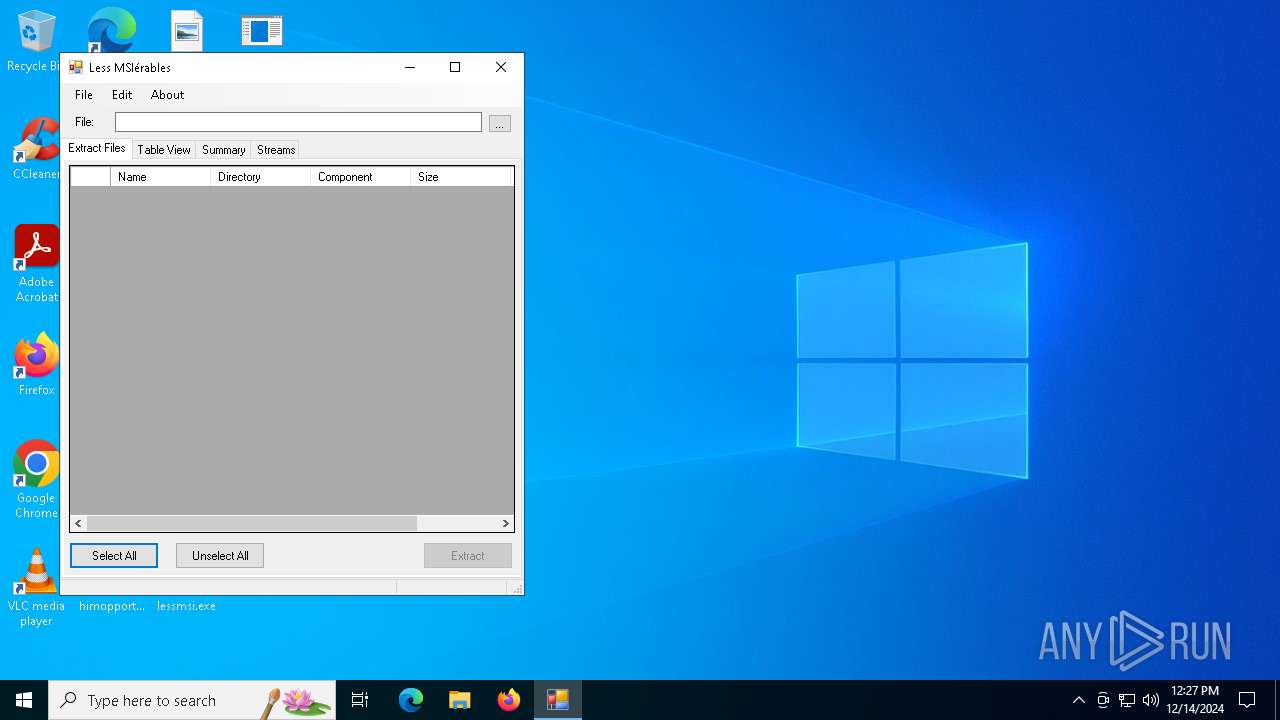The height and width of the screenshot is (720, 1280).
Task: Select the lessmsi.exe desktop file
Action: click(186, 605)
